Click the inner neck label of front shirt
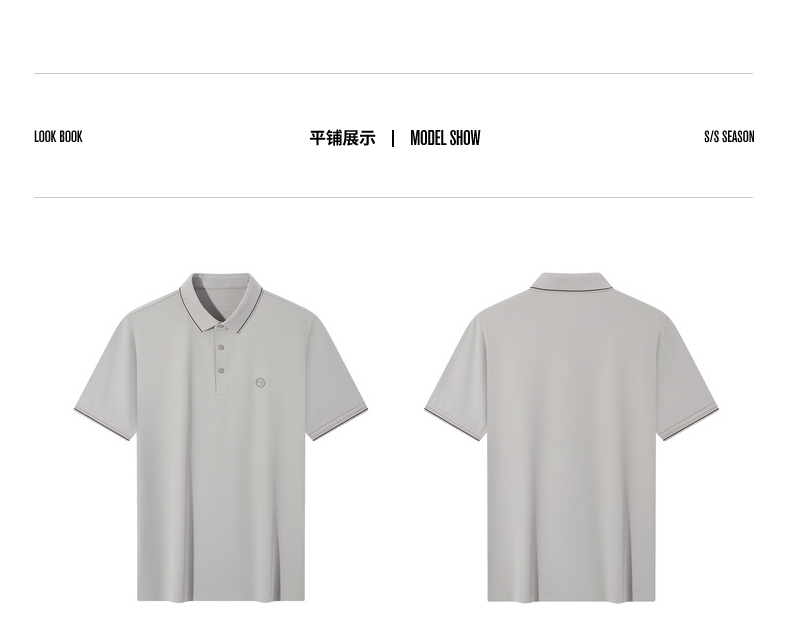 [x=221, y=304]
